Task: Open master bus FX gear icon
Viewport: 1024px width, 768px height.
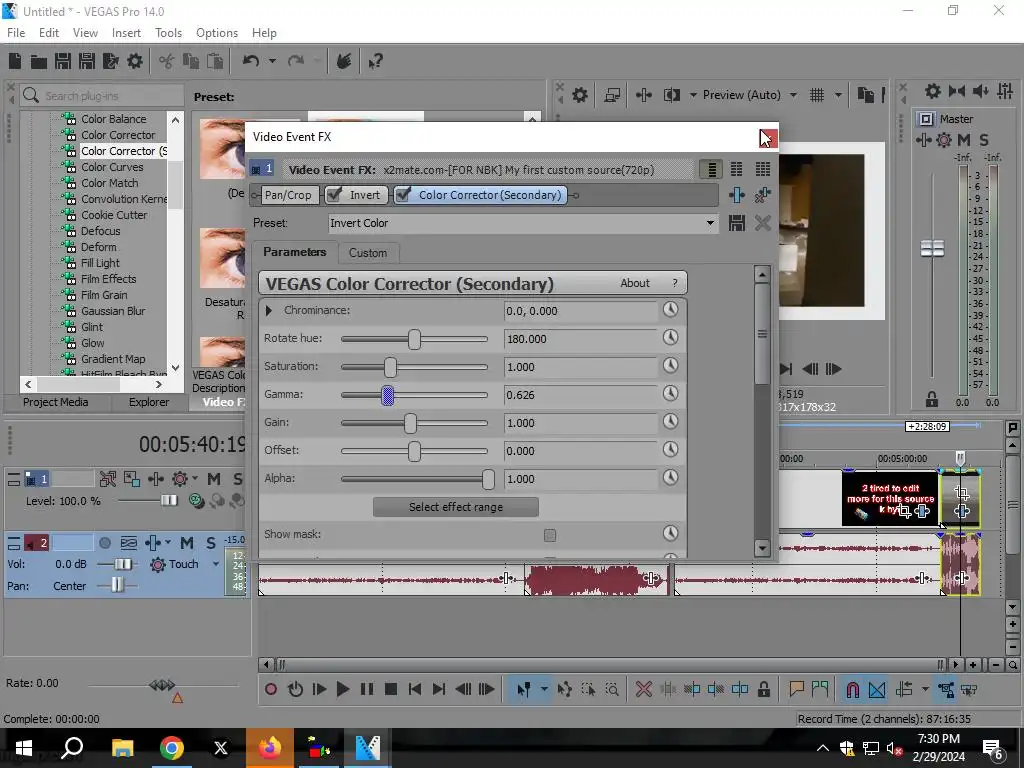Action: click(x=944, y=140)
